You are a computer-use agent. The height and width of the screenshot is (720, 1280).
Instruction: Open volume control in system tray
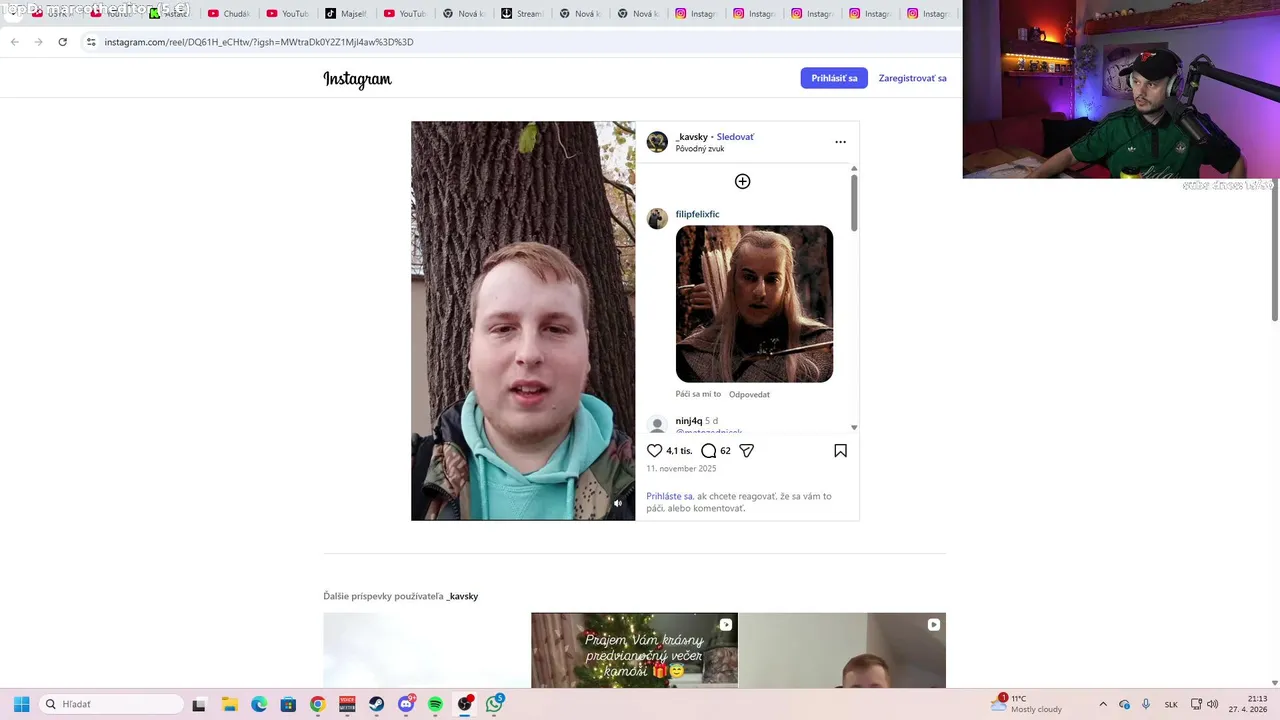click(x=1213, y=704)
